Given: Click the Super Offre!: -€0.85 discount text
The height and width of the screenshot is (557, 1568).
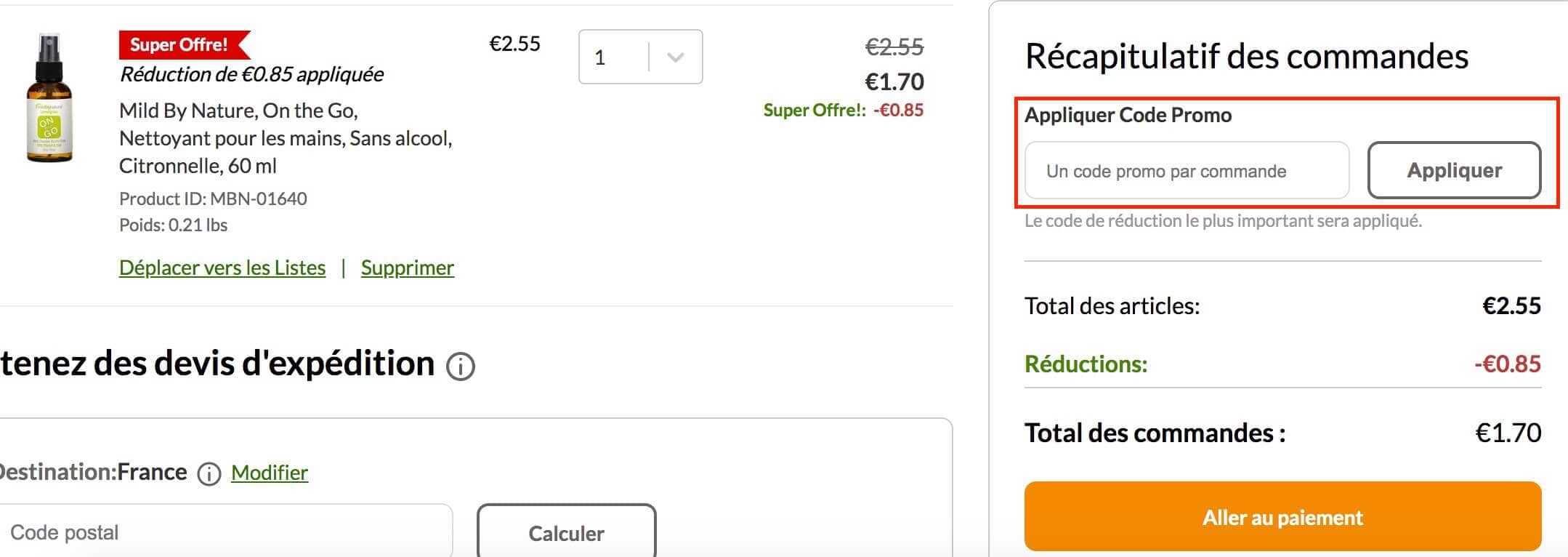Looking at the screenshot, I should 843,110.
